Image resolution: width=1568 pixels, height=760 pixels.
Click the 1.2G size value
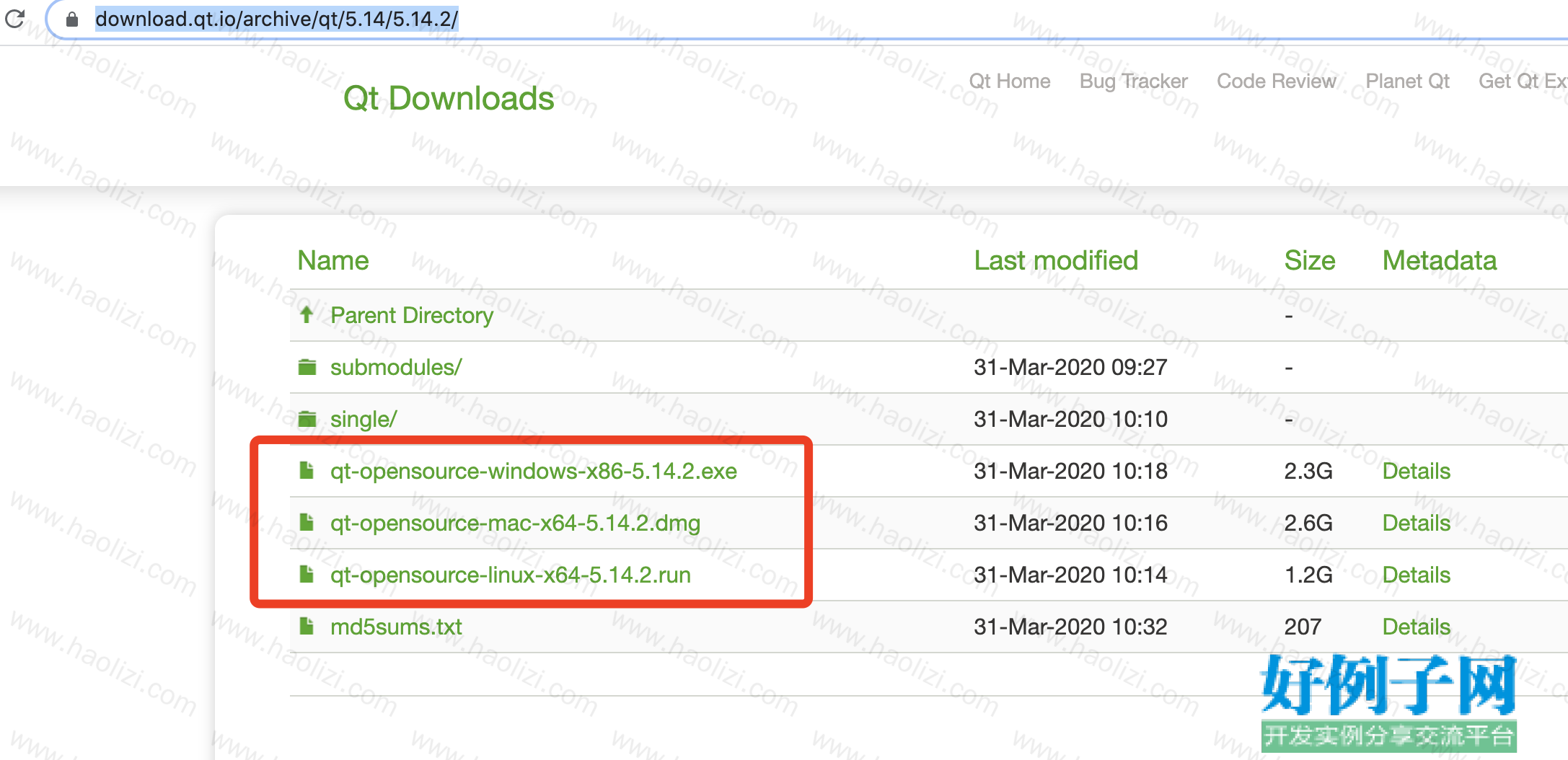[1308, 575]
